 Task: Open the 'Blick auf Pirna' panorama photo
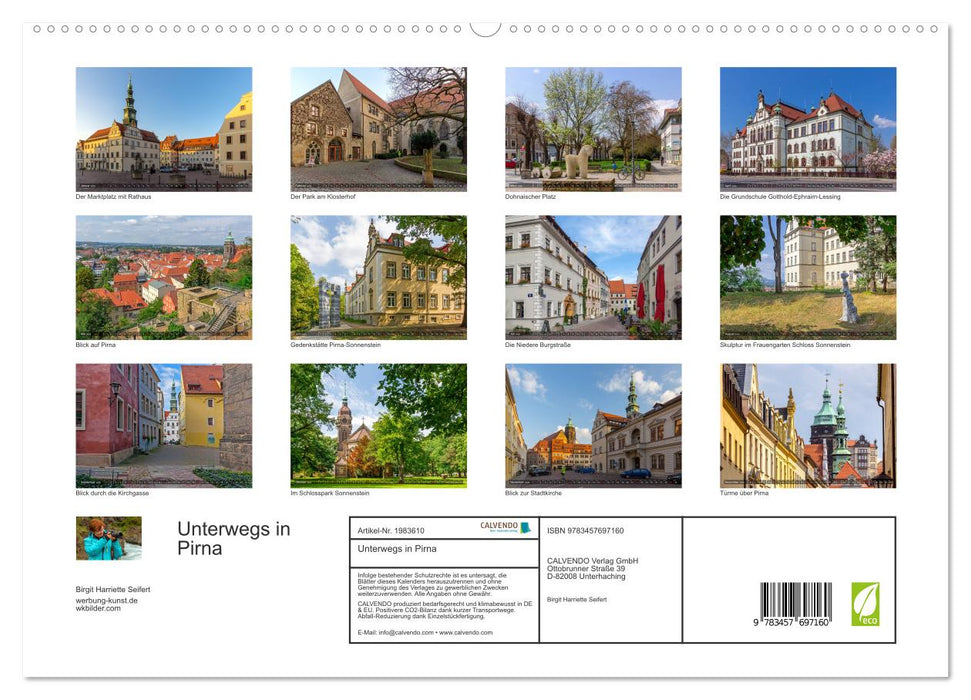click(x=164, y=277)
